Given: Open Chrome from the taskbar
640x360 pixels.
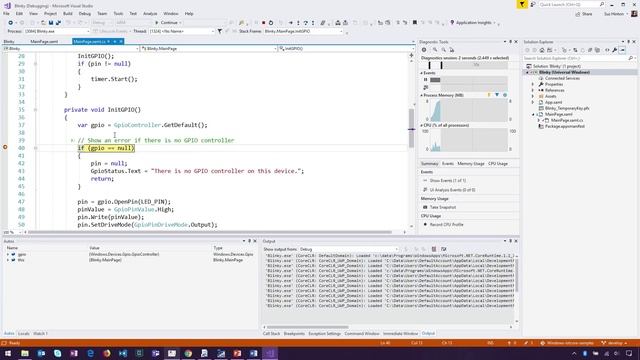Looking at the screenshot, I should click(x=188, y=353).
